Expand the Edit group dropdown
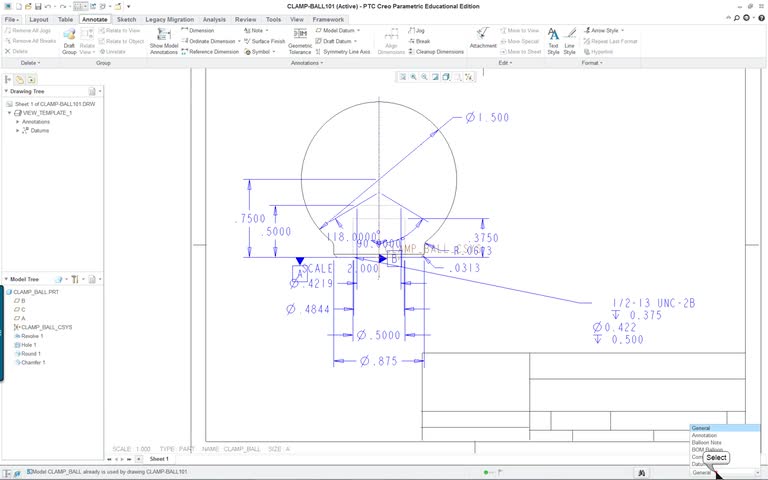The height and width of the screenshot is (480, 768). coord(505,63)
